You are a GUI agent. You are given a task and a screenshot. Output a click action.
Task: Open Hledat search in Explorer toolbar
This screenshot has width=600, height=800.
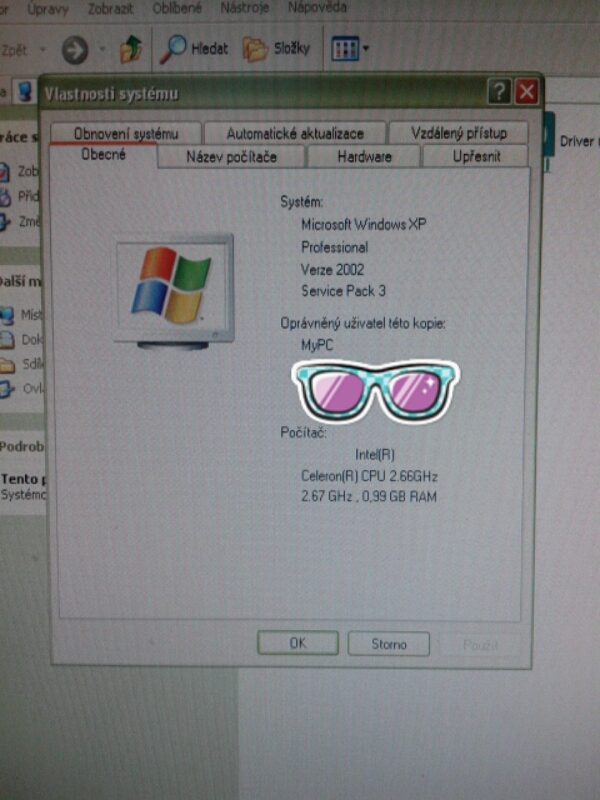194,49
